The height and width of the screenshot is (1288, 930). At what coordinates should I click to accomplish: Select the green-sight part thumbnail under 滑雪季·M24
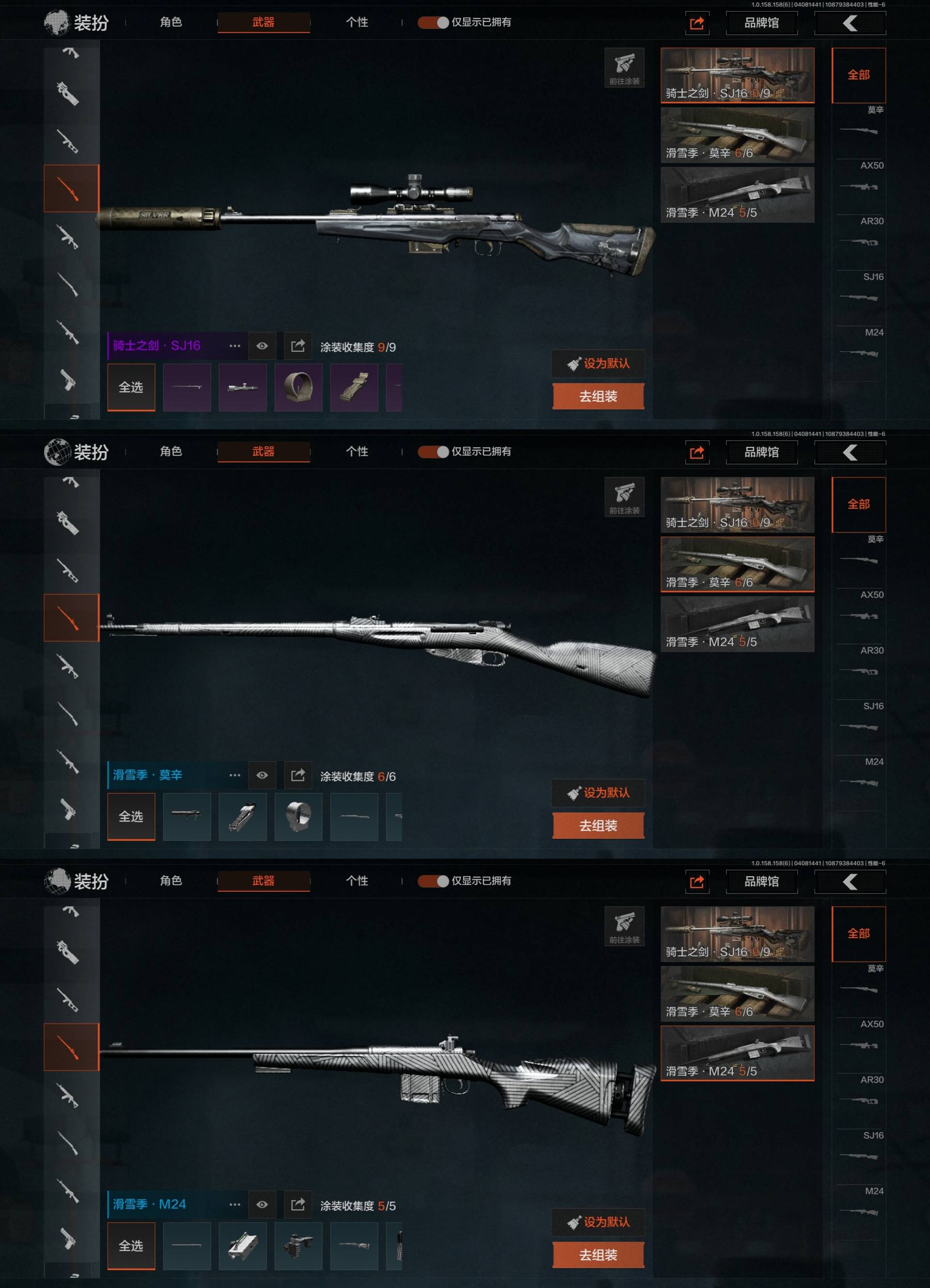tap(243, 1246)
